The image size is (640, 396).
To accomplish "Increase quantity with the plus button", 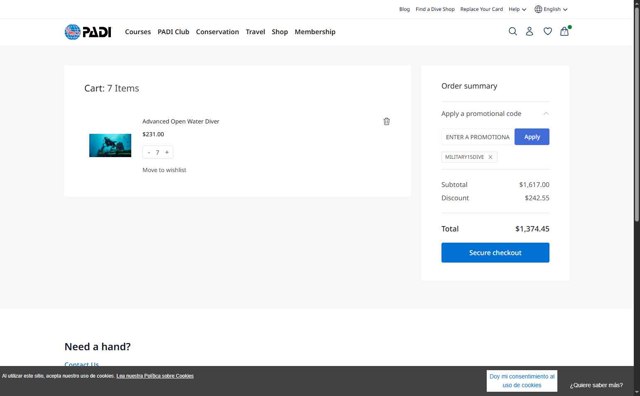I will tap(167, 152).
